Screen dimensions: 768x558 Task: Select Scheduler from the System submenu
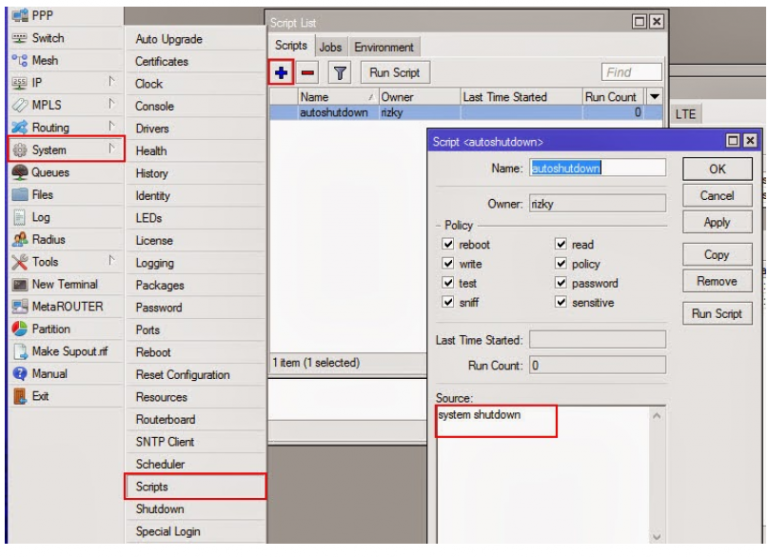pyautogui.click(x=160, y=464)
